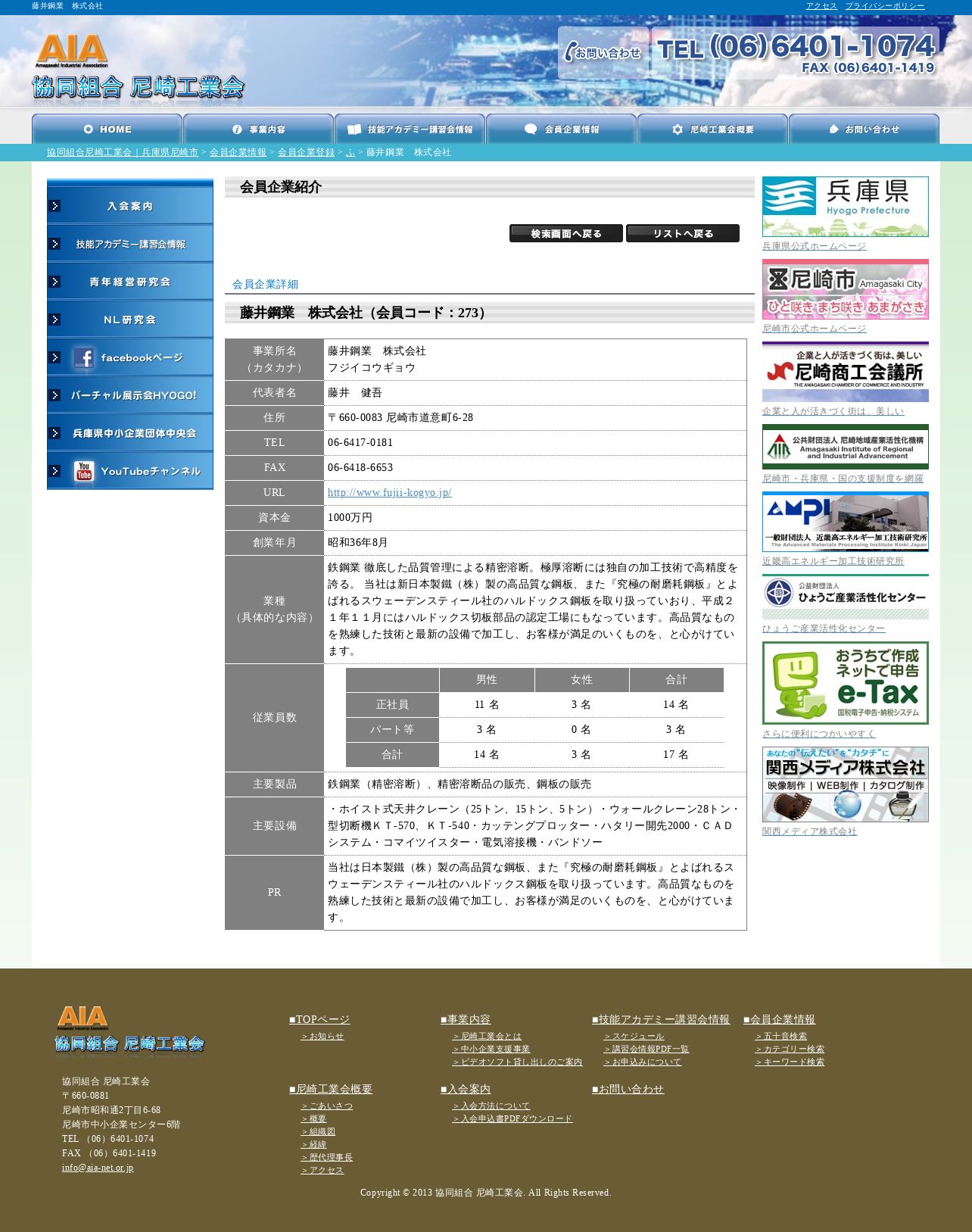Screen dimensions: 972x1232
Task: Open the HOME navigation tab
Action: pos(107,129)
